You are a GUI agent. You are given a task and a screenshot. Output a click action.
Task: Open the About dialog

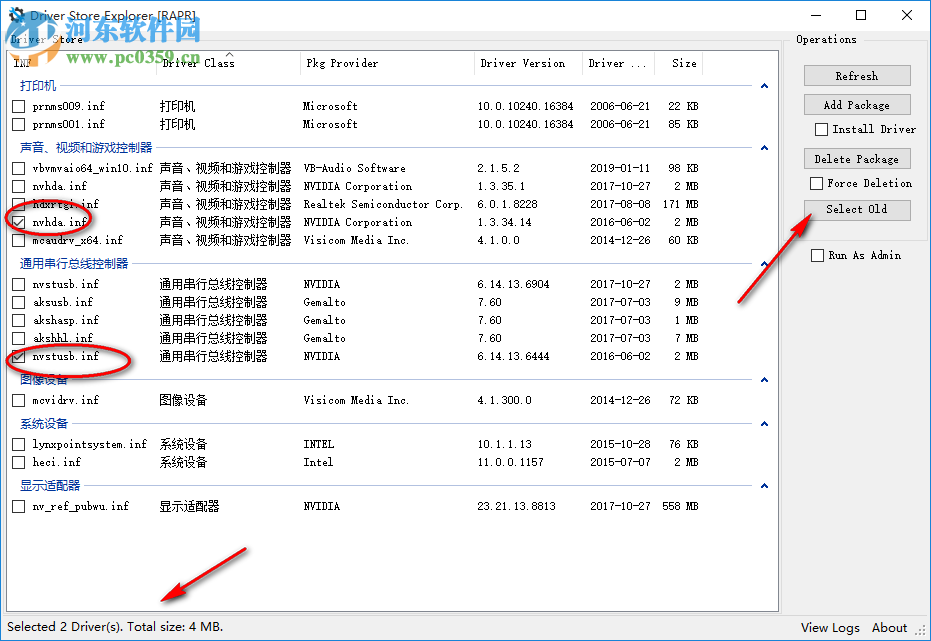889,627
